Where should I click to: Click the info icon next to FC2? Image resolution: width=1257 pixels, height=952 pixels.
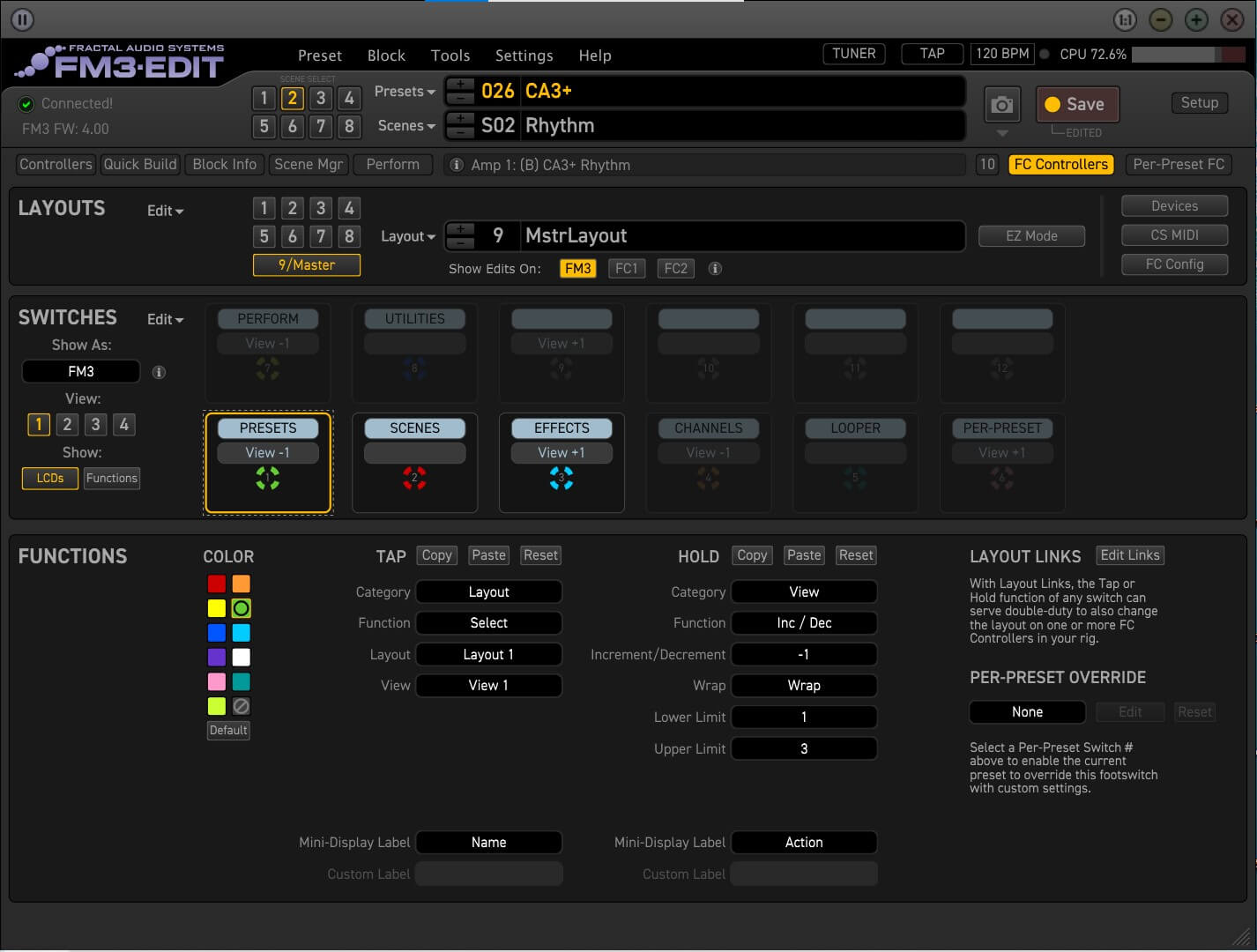715,269
